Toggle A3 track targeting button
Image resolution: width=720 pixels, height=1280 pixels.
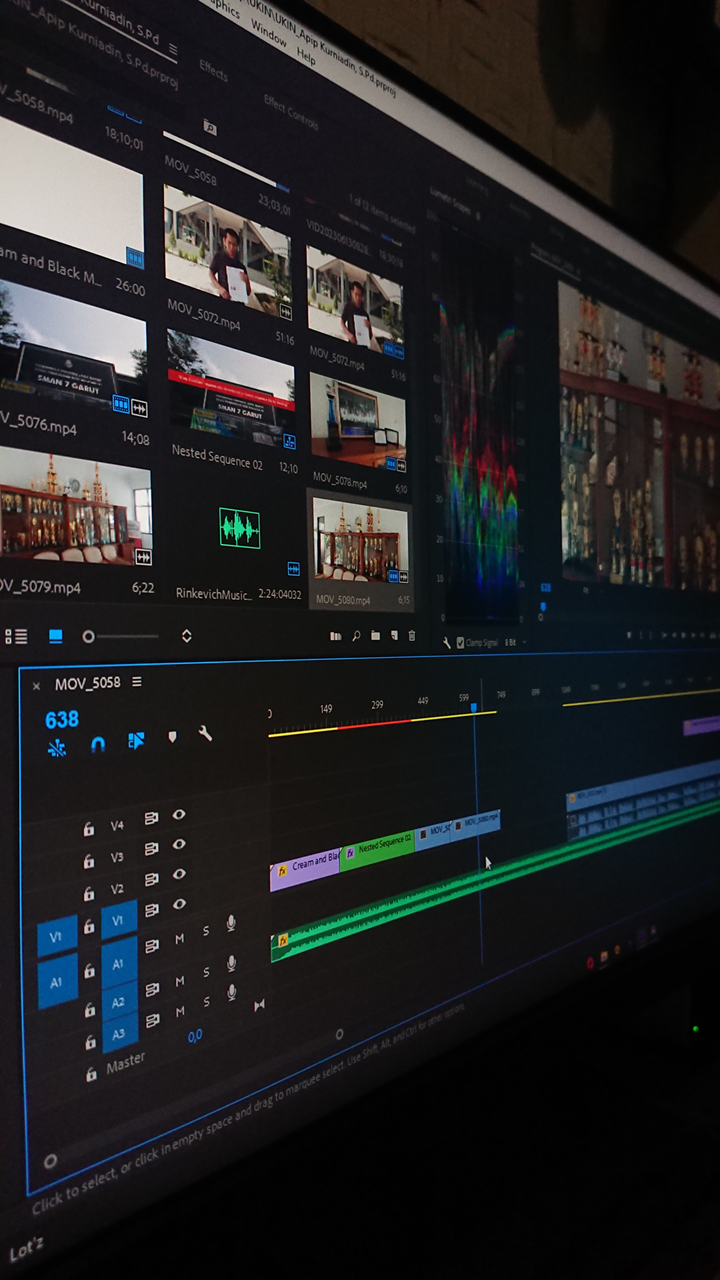(119, 1033)
